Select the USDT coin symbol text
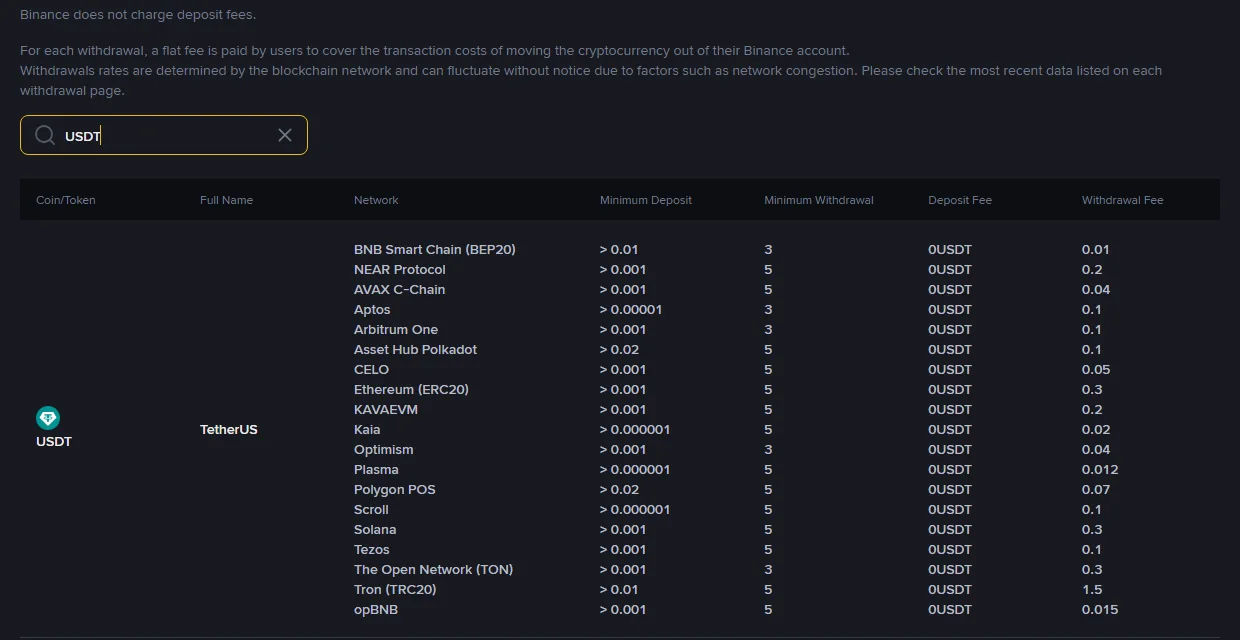This screenshot has height=640, width=1240. (54, 441)
